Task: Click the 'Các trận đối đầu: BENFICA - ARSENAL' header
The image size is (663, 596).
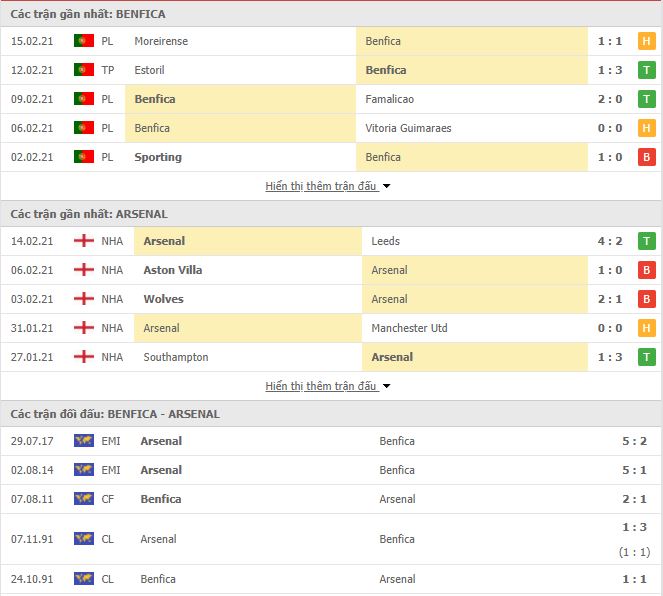Action: pos(115,414)
